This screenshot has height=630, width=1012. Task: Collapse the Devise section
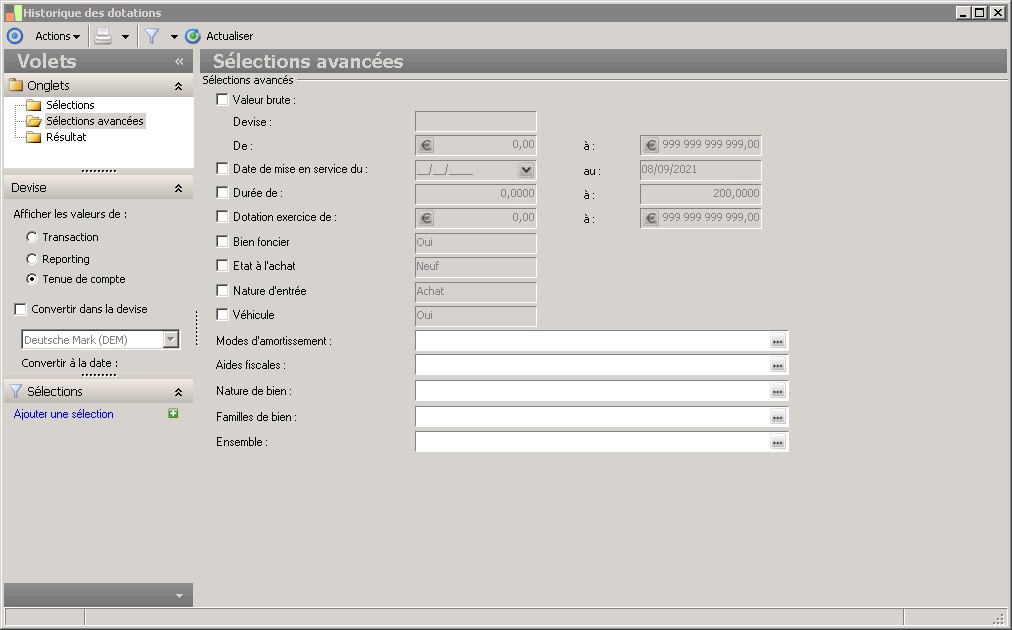[x=178, y=188]
